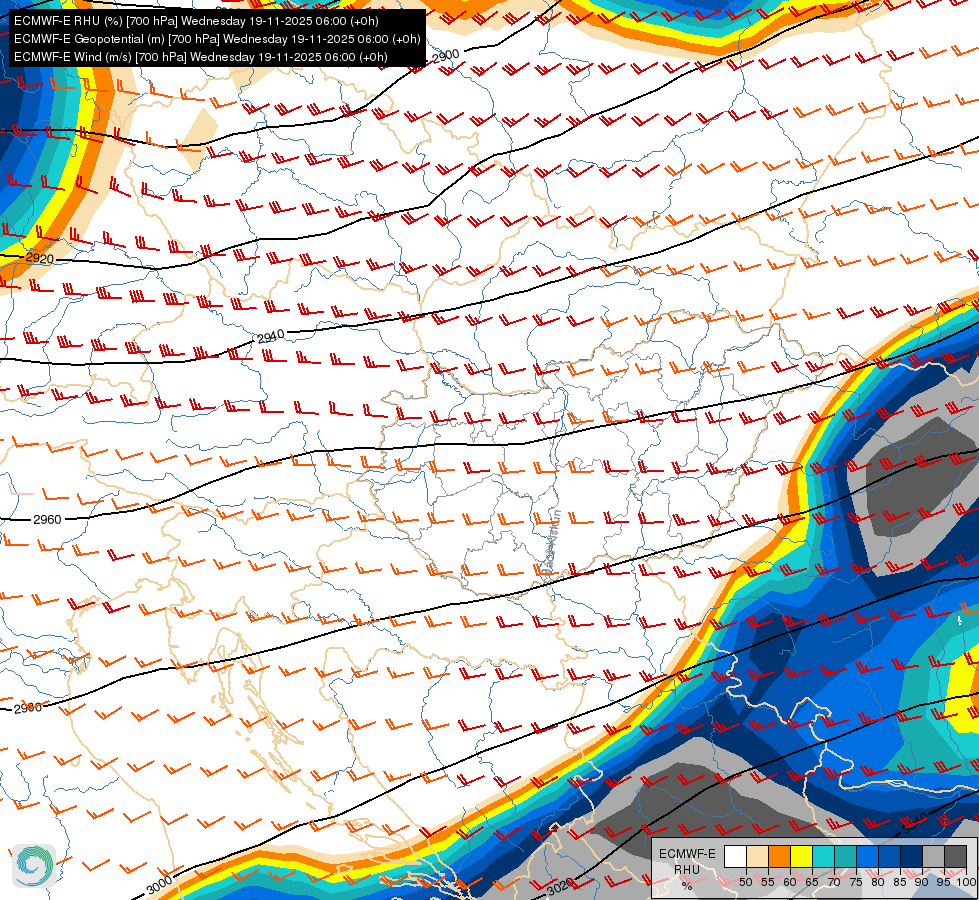The height and width of the screenshot is (900, 979).
Task: Click the legend value 75
Action: [857, 882]
